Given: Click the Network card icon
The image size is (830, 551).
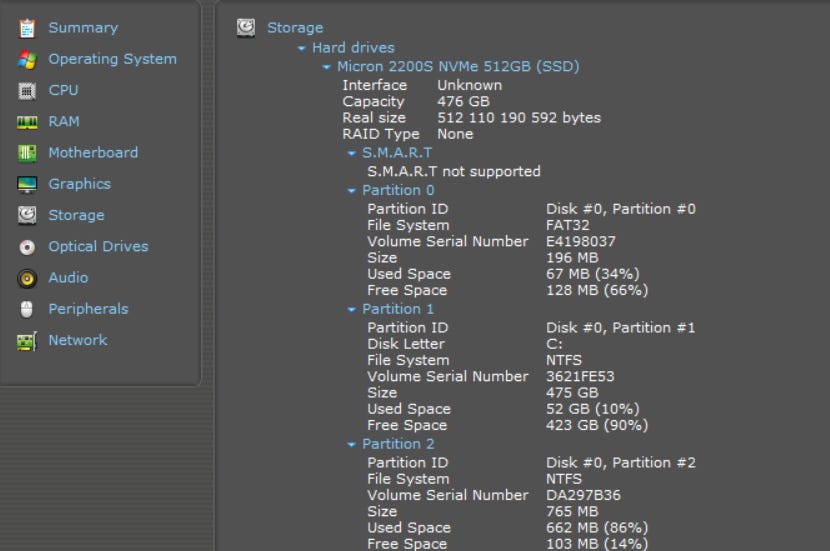Looking at the screenshot, I should pos(27,341).
